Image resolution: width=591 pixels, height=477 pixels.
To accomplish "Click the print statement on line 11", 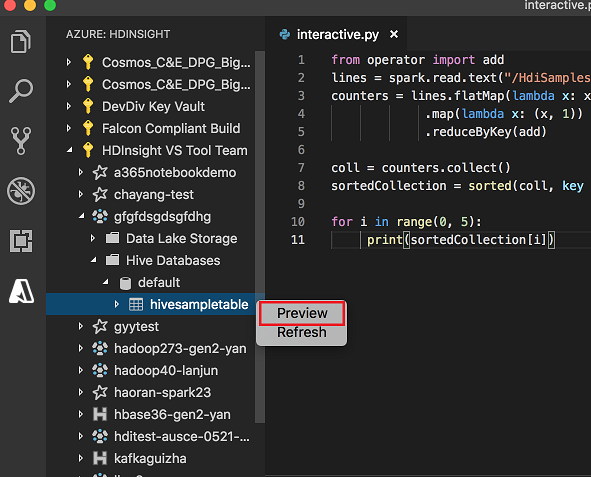I will click(461, 240).
